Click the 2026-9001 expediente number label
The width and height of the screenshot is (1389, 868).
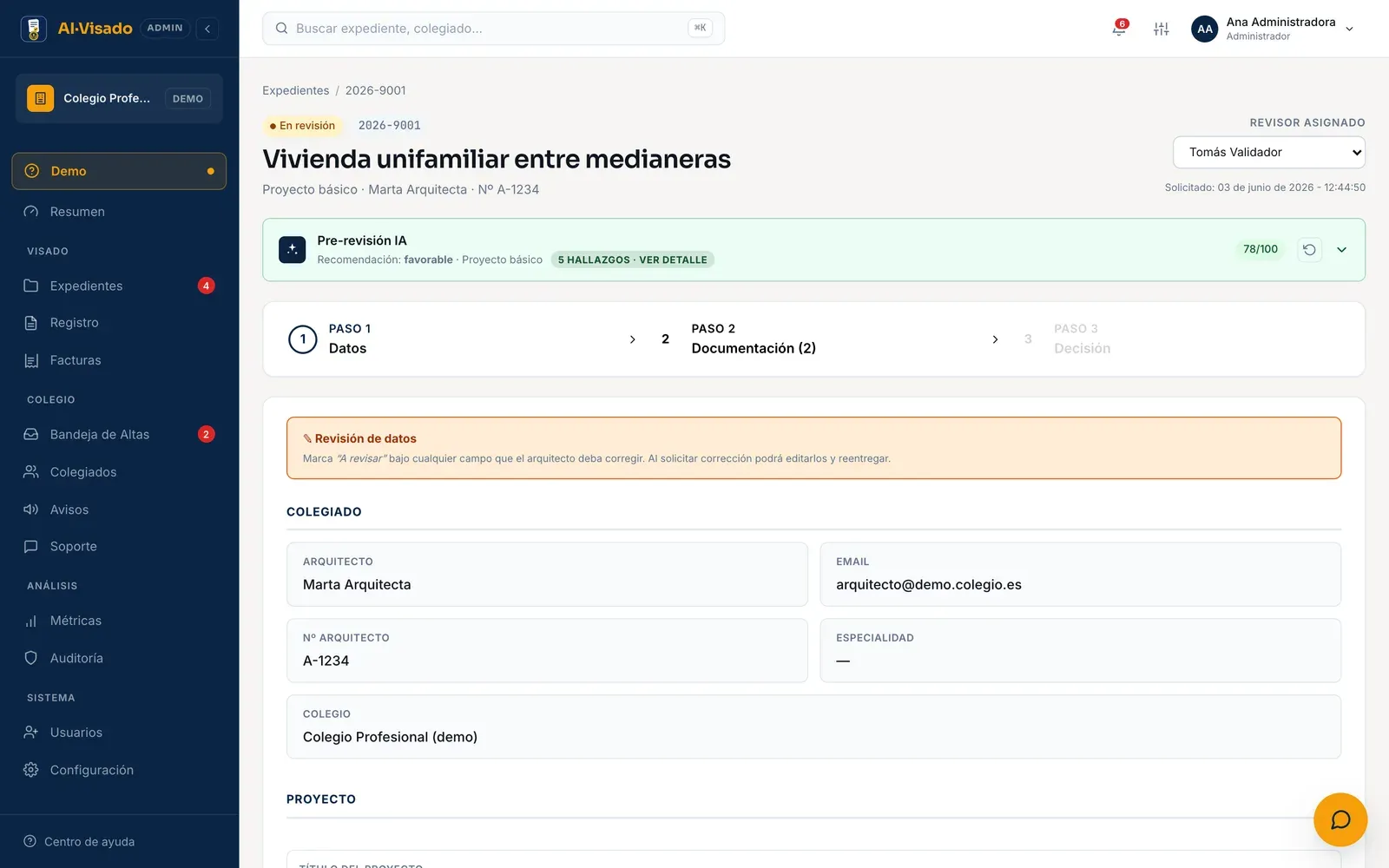coord(389,126)
